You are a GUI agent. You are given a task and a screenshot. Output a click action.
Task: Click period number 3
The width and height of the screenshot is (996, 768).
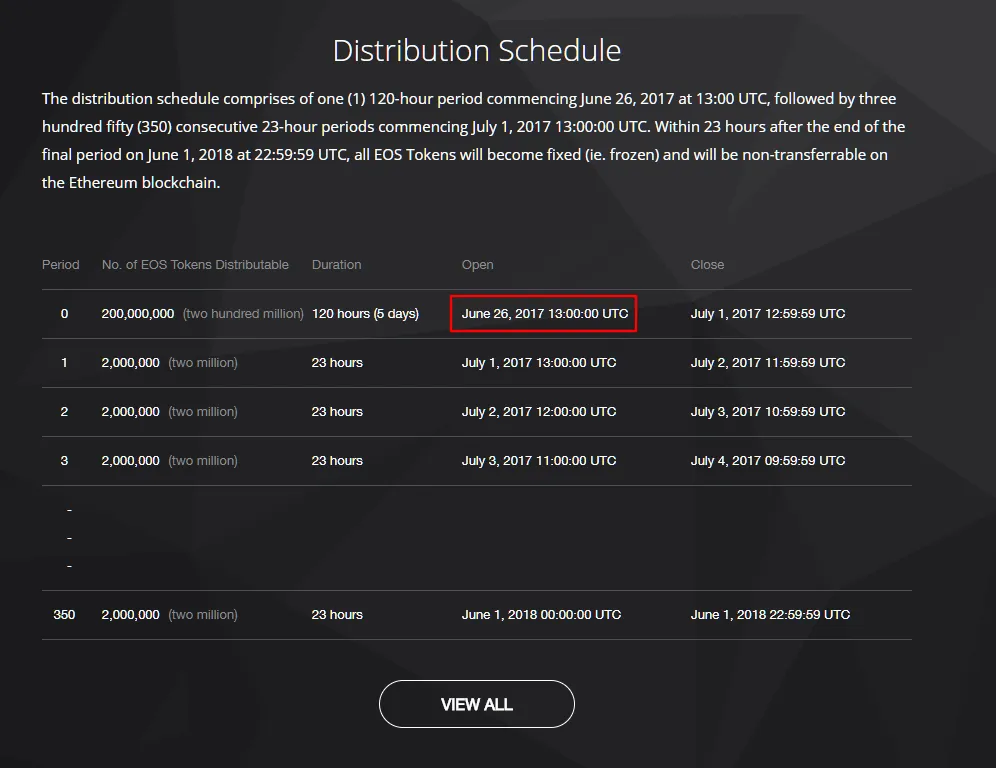(x=64, y=461)
